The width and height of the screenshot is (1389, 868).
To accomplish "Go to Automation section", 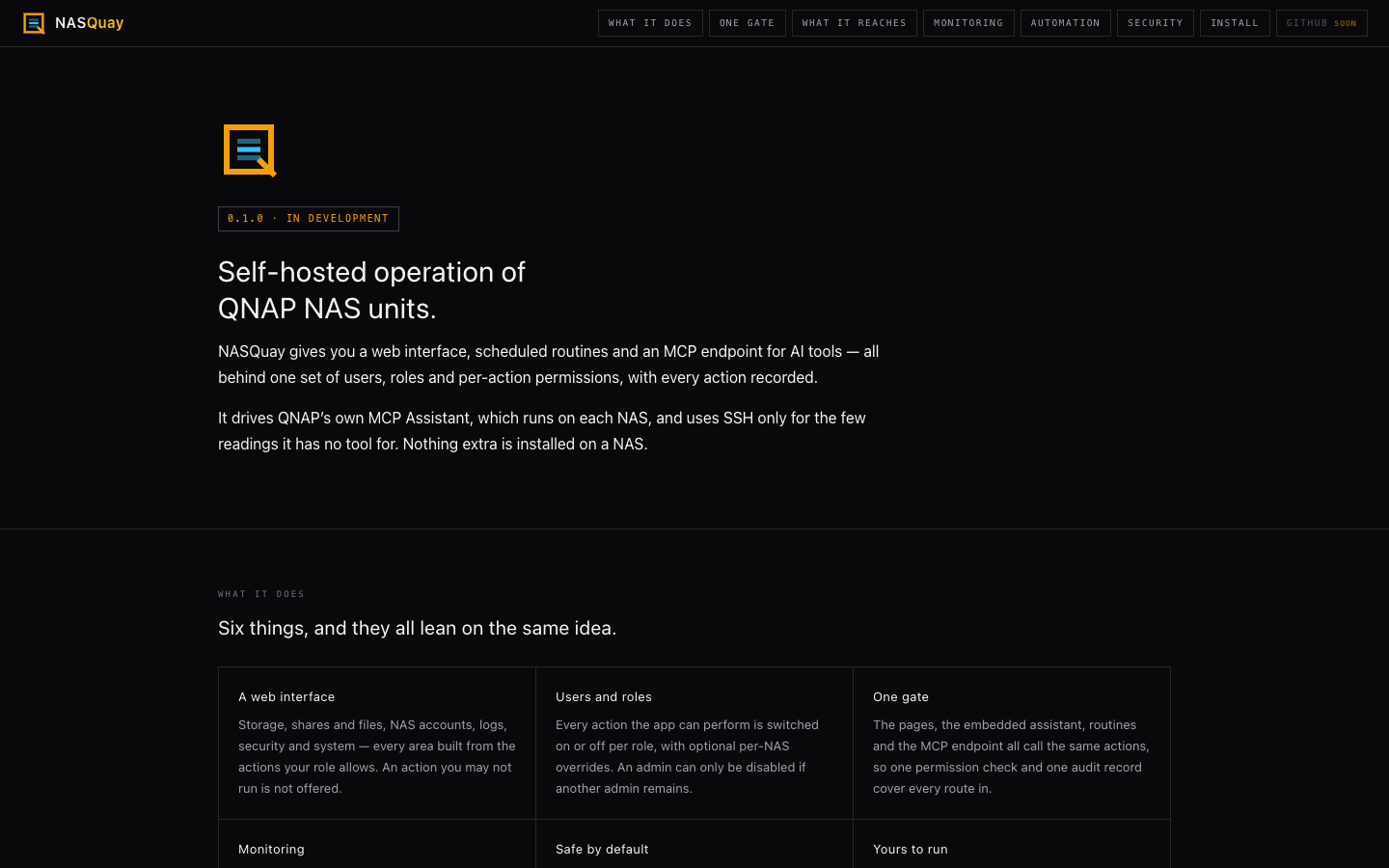I will pos(1066,23).
